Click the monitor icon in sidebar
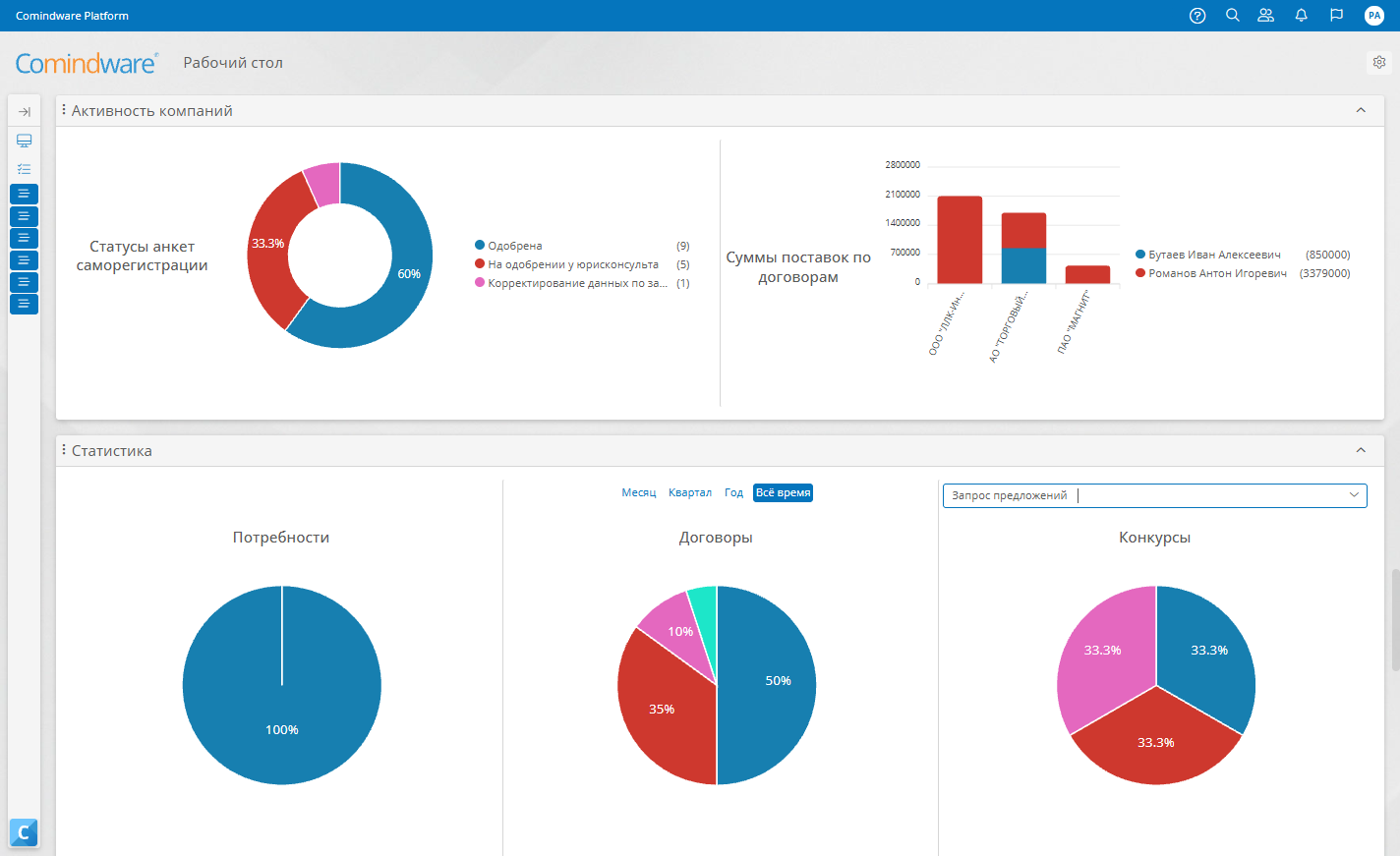The height and width of the screenshot is (856, 1400). [x=25, y=141]
